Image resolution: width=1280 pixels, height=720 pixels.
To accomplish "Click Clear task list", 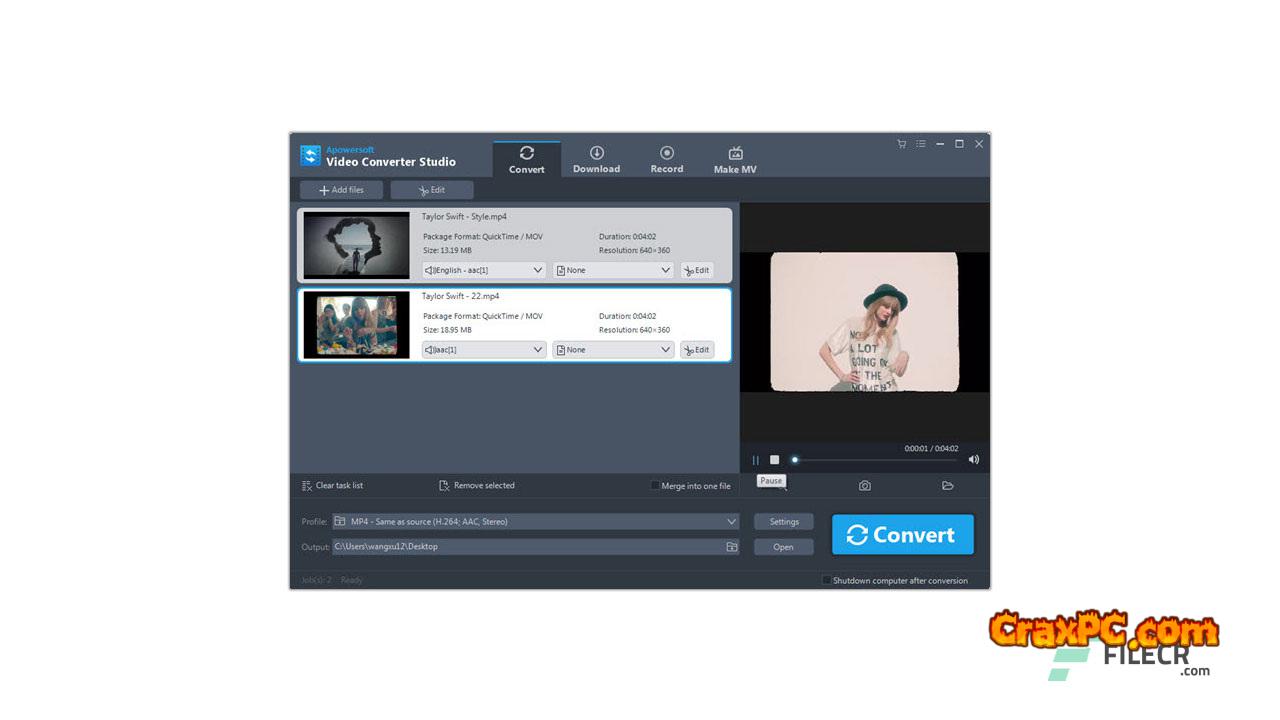I will (x=333, y=486).
